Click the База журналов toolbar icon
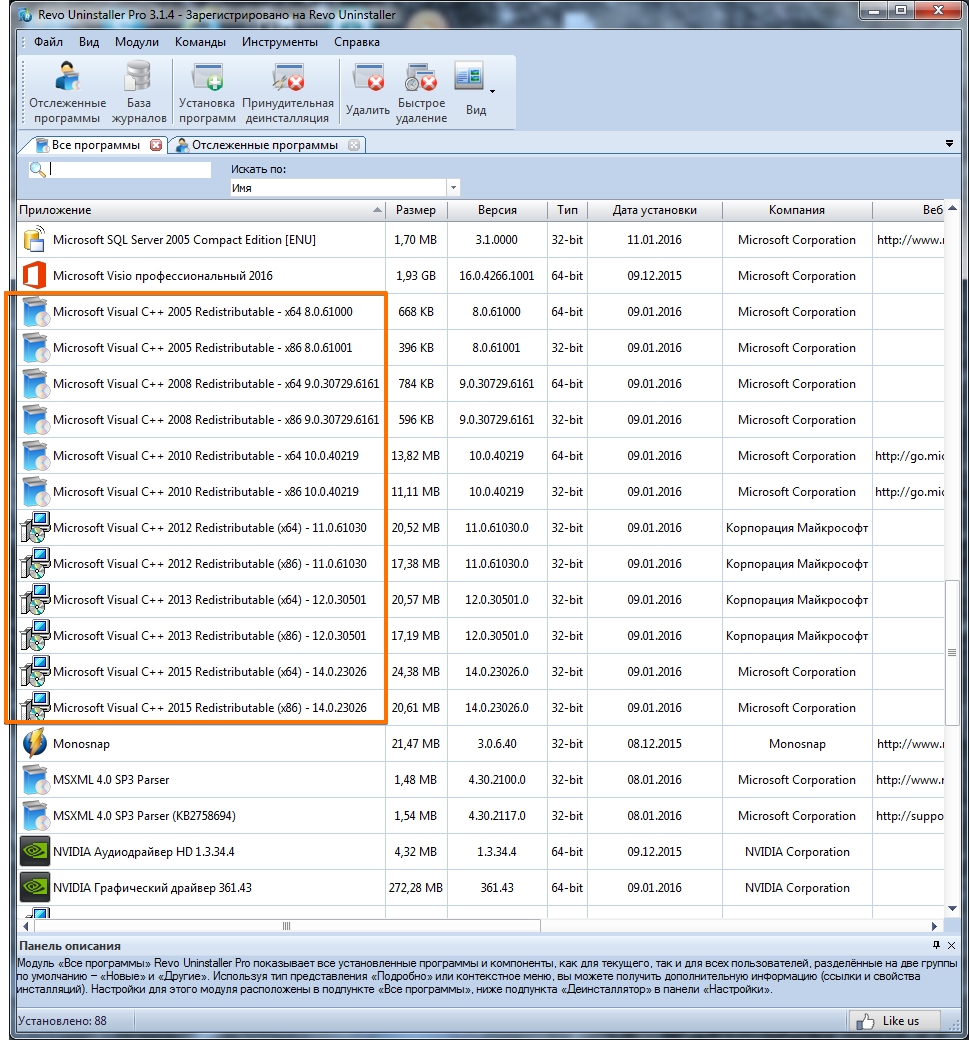The width and height of the screenshot is (969, 1040). click(138, 92)
